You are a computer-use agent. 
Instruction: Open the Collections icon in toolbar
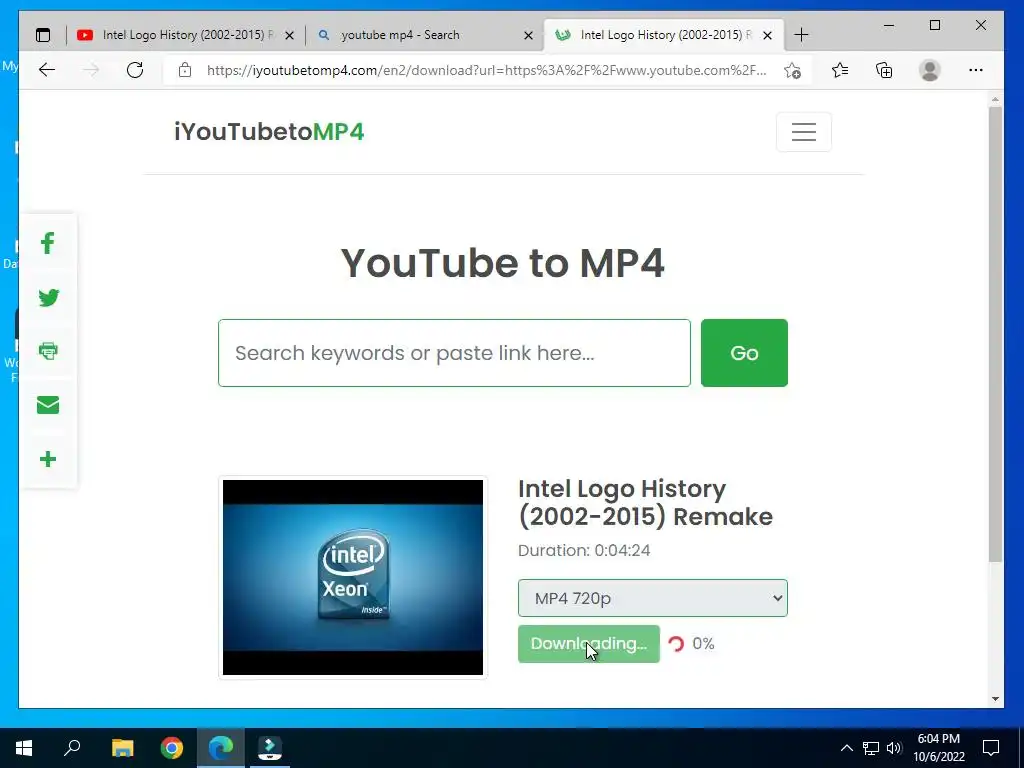point(884,70)
